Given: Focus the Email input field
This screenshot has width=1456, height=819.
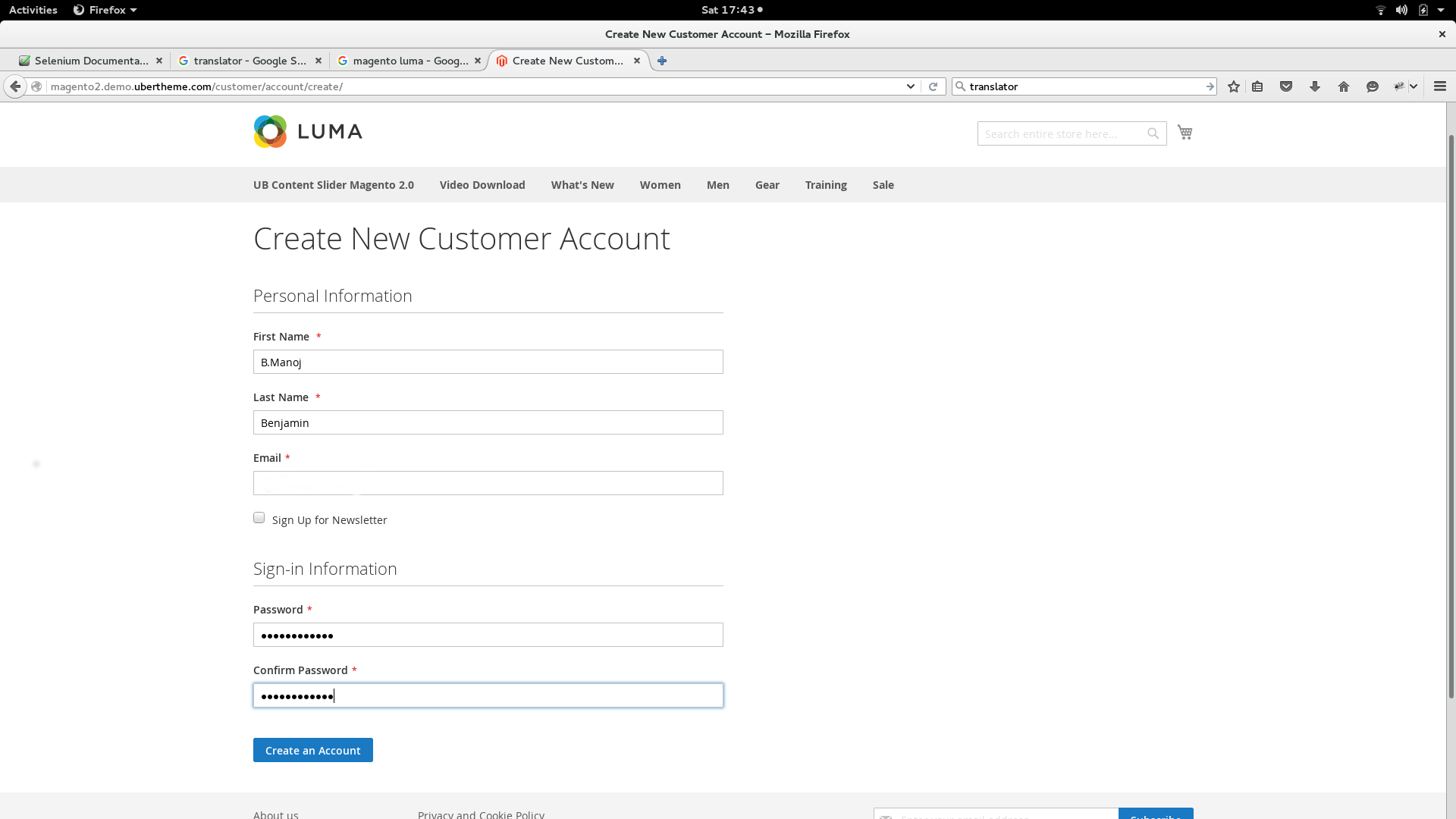Looking at the screenshot, I should 488,483.
